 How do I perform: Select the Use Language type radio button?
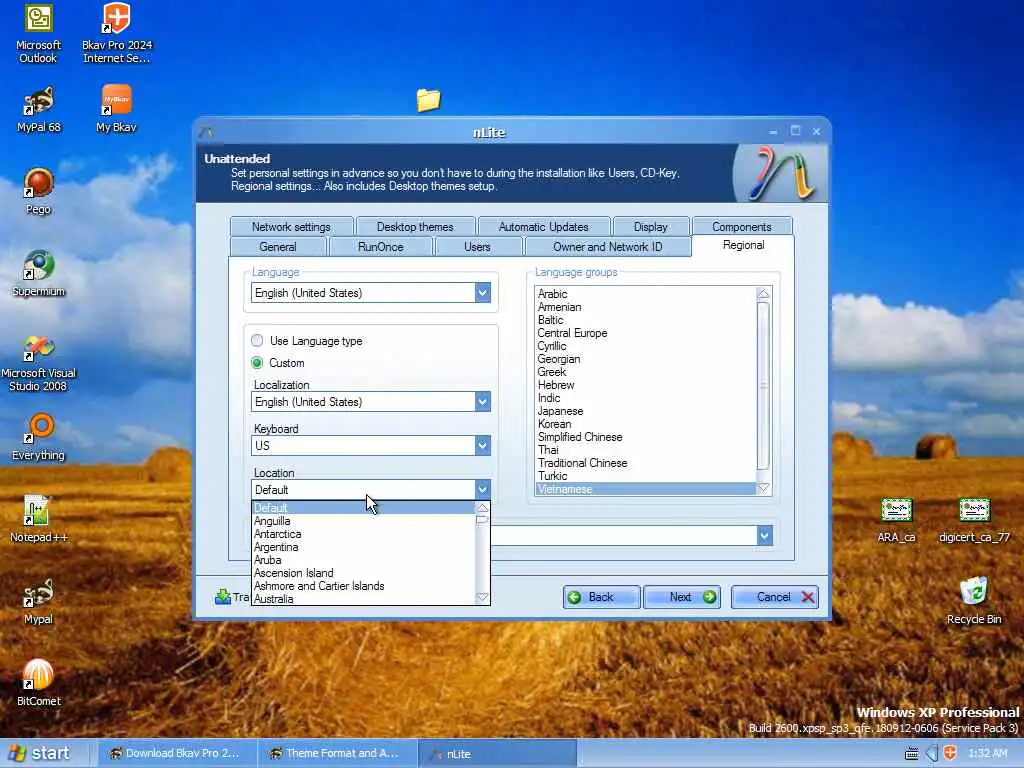click(257, 341)
